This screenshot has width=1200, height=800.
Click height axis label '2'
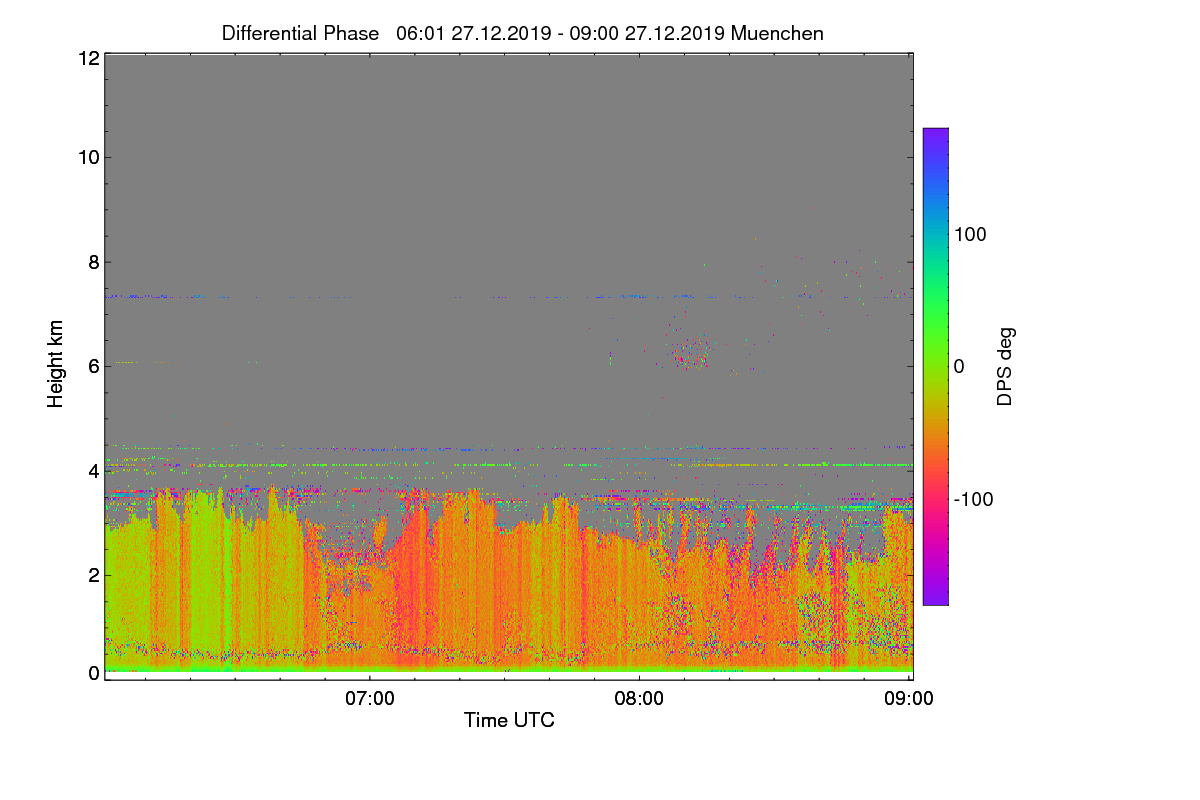[x=92, y=574]
